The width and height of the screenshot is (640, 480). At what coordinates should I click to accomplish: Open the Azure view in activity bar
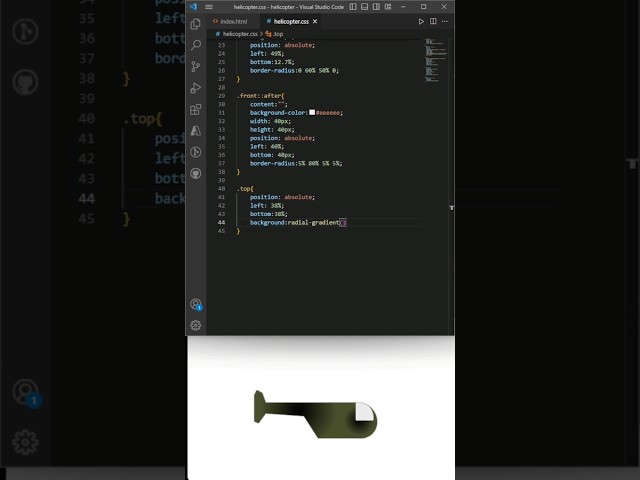click(196, 131)
